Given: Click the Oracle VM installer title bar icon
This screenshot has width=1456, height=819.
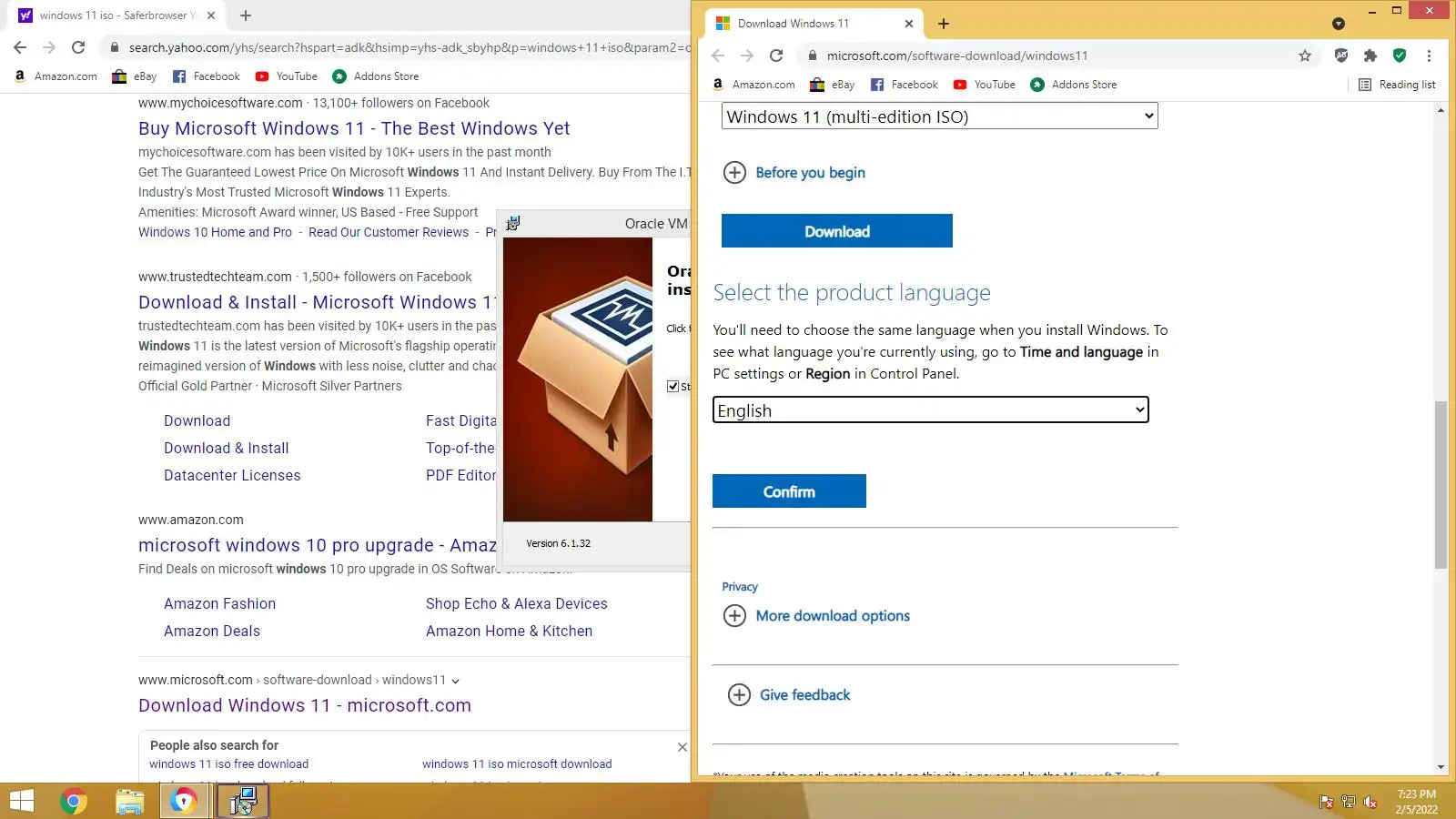Looking at the screenshot, I should pyautogui.click(x=513, y=223).
